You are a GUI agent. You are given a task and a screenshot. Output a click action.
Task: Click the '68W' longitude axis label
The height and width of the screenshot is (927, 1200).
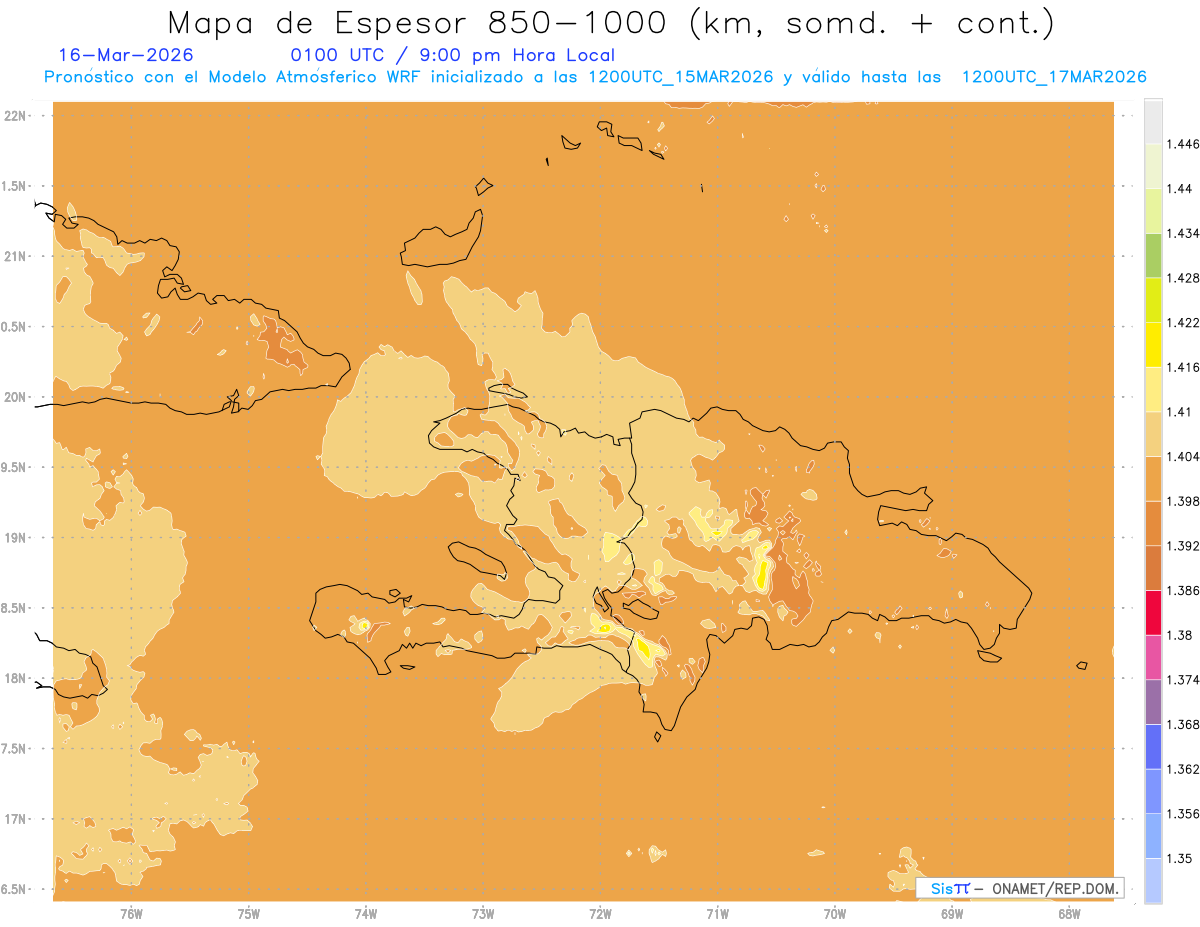1069,914
